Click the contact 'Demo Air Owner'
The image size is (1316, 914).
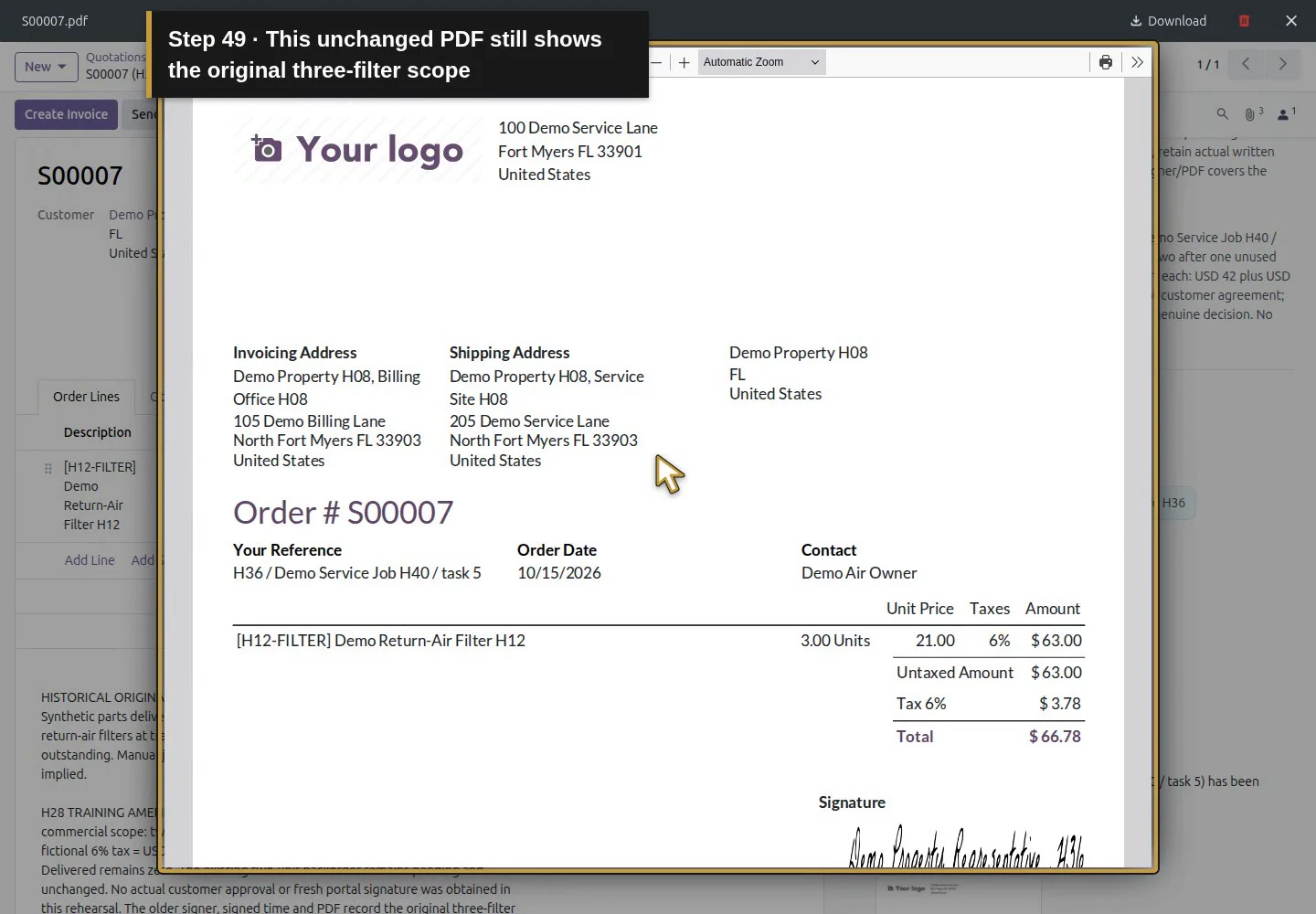coord(859,573)
